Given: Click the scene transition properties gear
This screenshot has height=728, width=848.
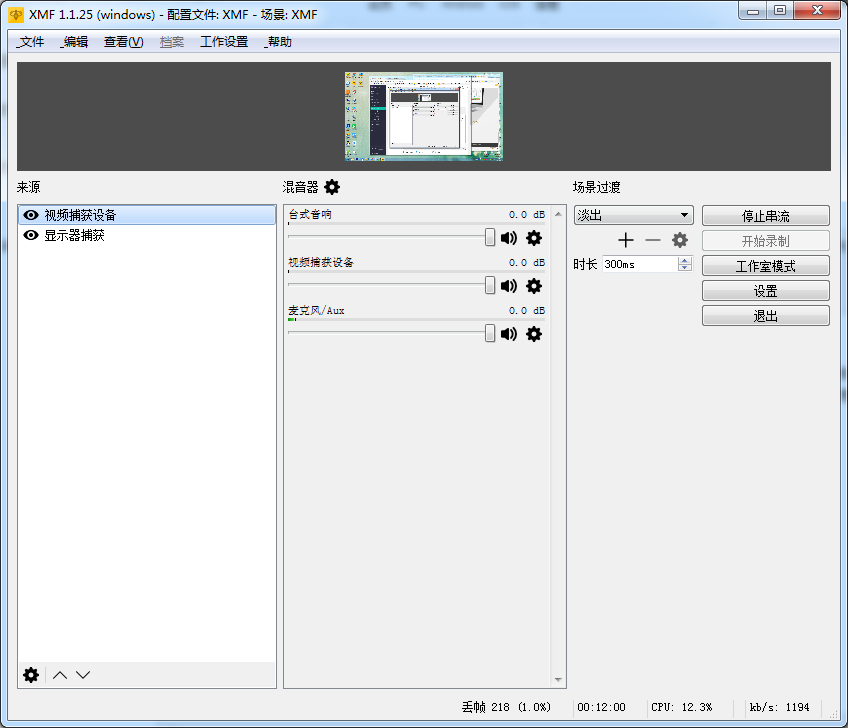Looking at the screenshot, I should tap(680, 240).
